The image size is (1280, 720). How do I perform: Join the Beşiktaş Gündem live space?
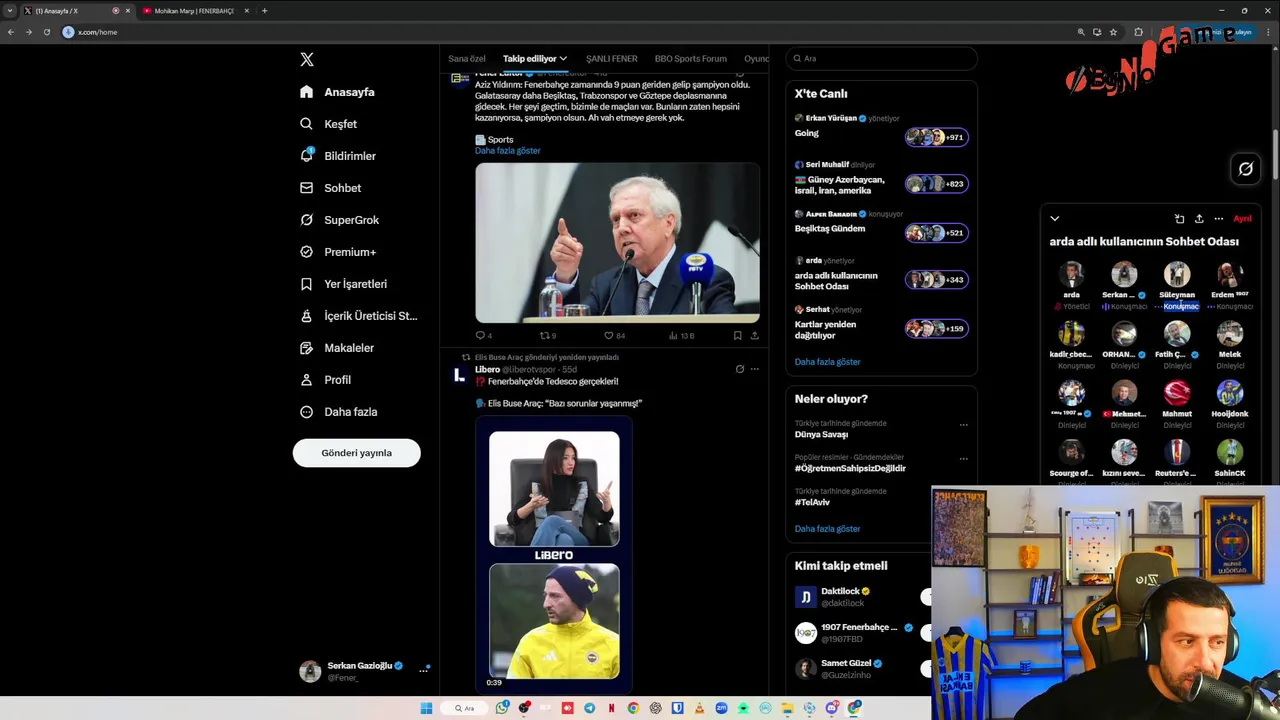pyautogui.click(x=881, y=225)
